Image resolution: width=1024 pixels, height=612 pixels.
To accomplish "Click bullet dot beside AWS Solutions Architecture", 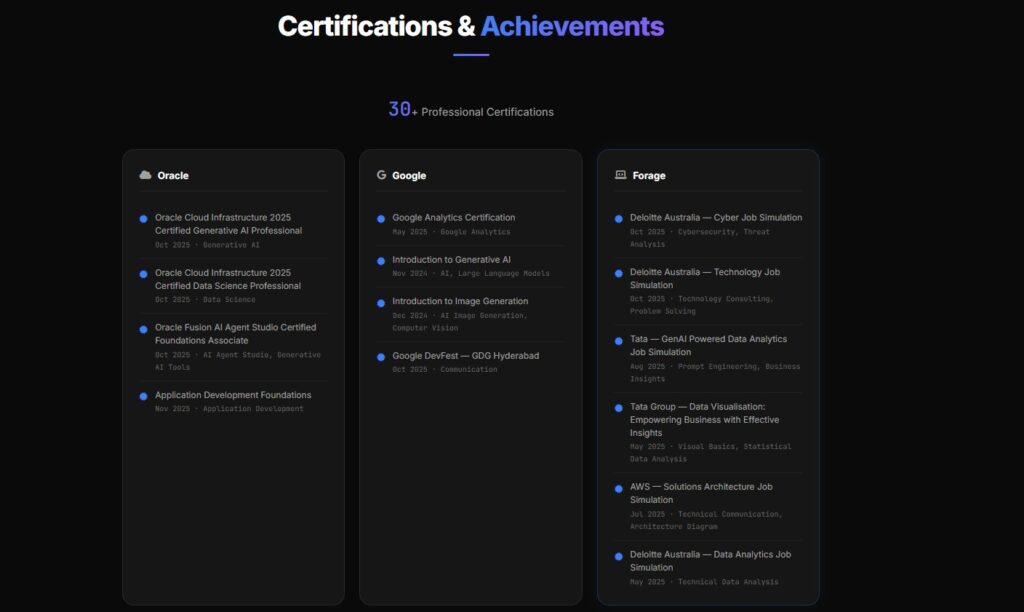I will tap(618, 489).
